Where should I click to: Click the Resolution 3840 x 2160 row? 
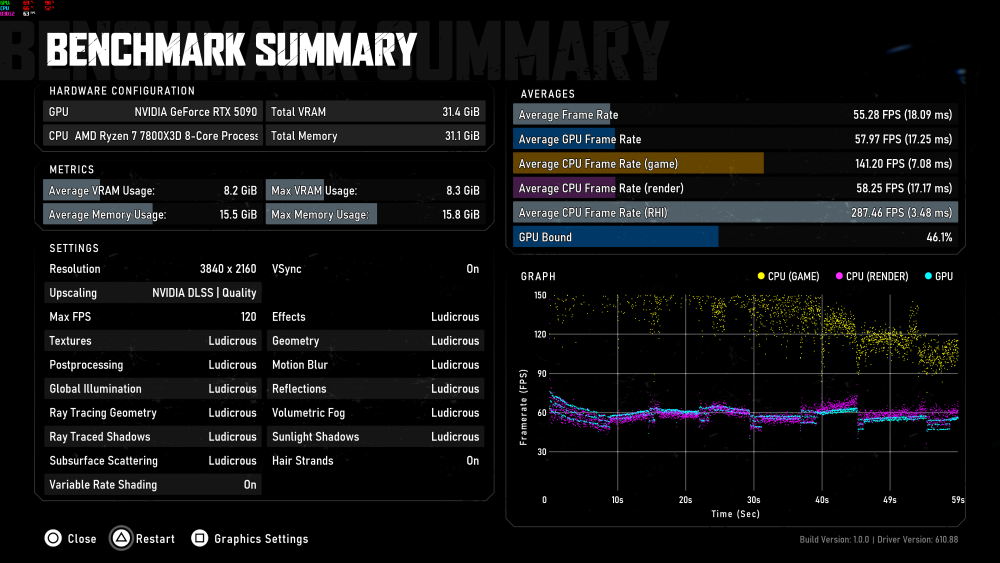coord(153,268)
